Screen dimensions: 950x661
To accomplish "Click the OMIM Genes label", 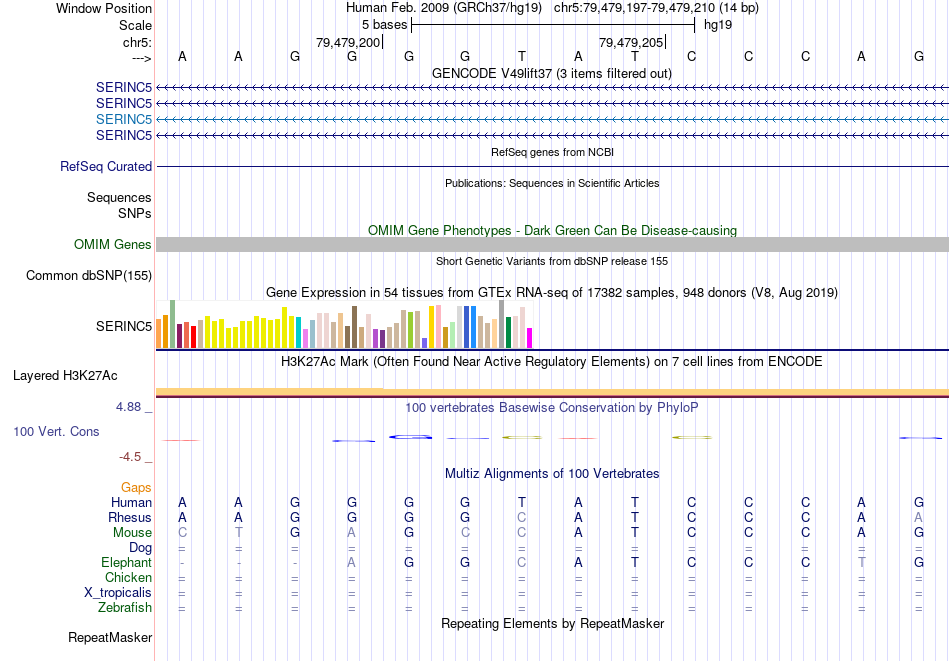I will click(x=113, y=244).
